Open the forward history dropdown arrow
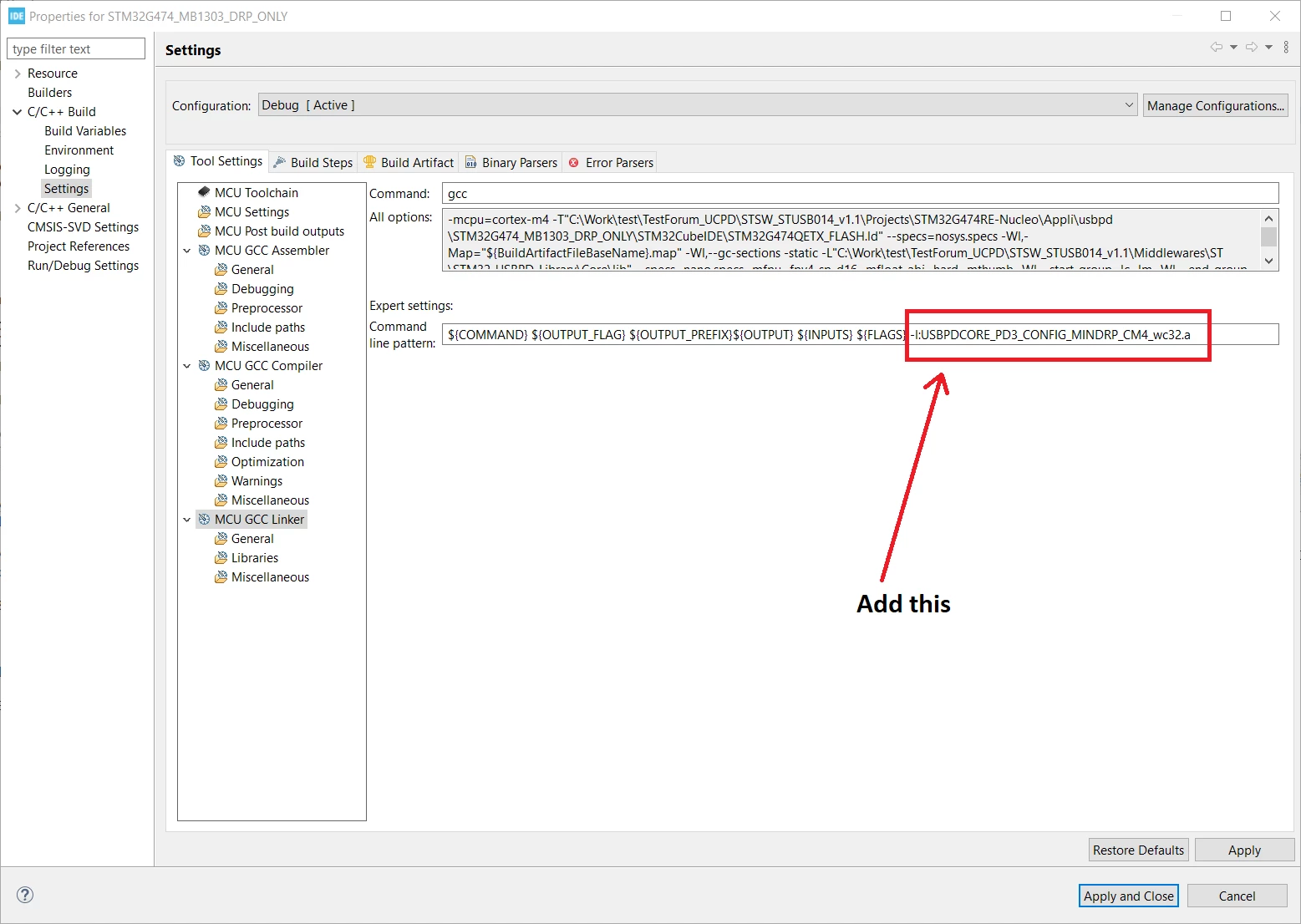The height and width of the screenshot is (924, 1301). coord(1268,47)
